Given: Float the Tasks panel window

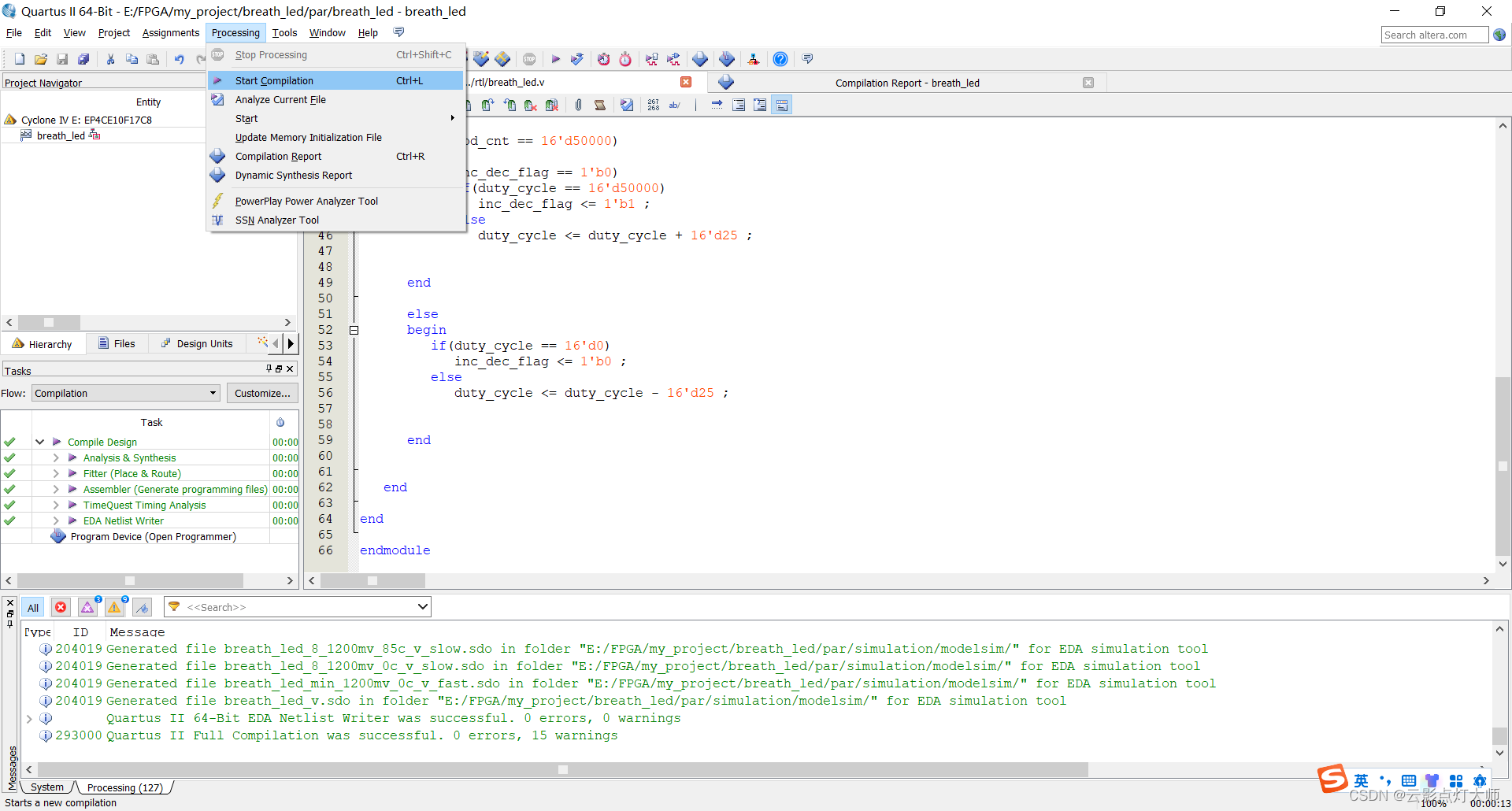Looking at the screenshot, I should click(x=279, y=368).
